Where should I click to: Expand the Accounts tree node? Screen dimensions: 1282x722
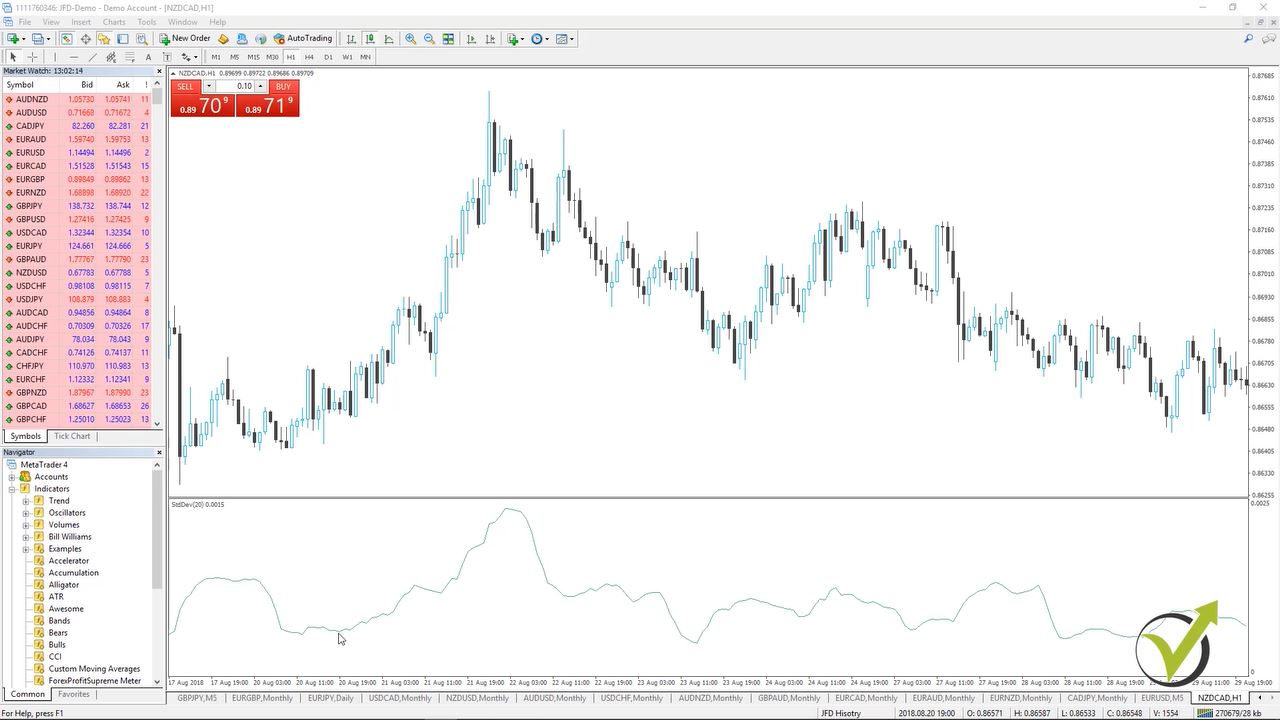pyautogui.click(x=13, y=477)
